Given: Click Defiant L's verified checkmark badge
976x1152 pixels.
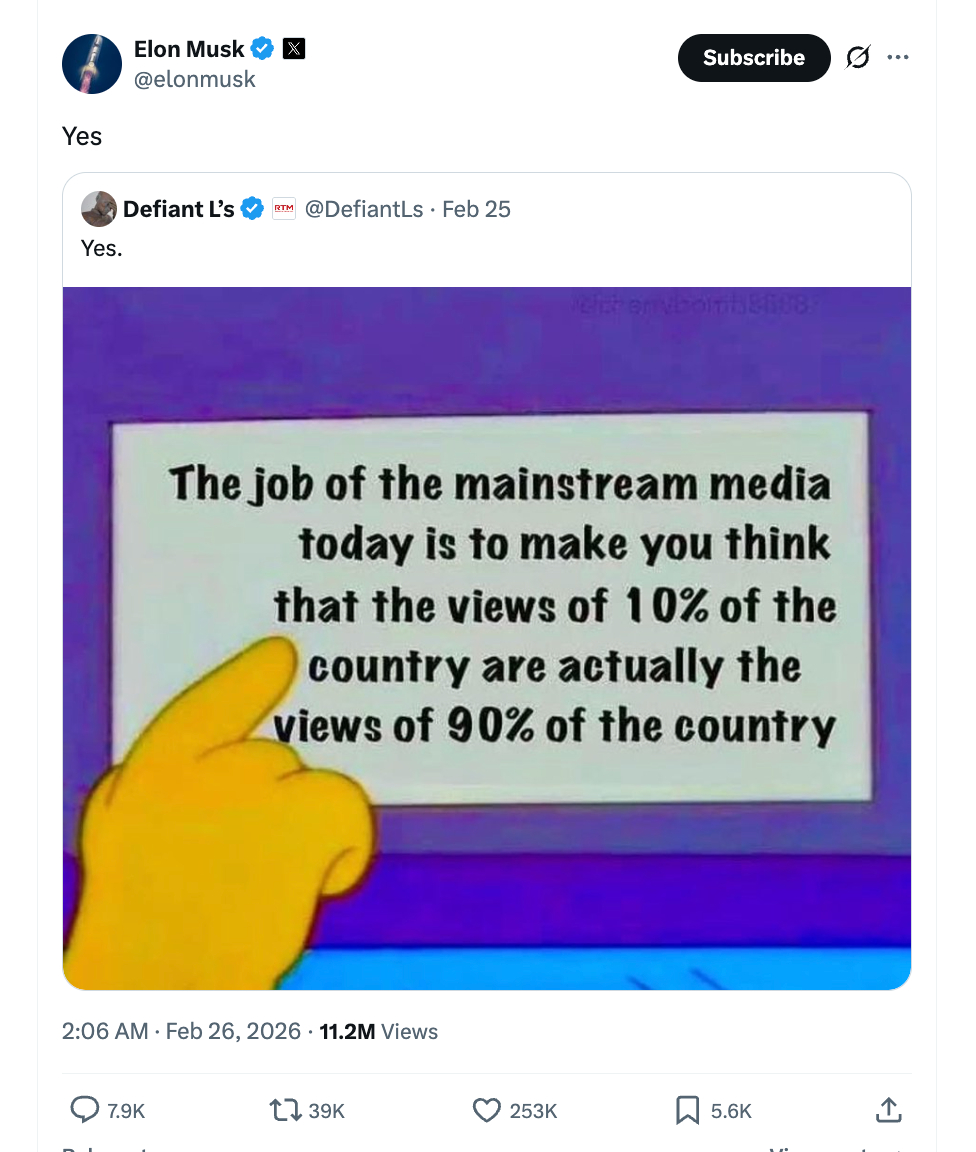Looking at the screenshot, I should pos(252,209).
